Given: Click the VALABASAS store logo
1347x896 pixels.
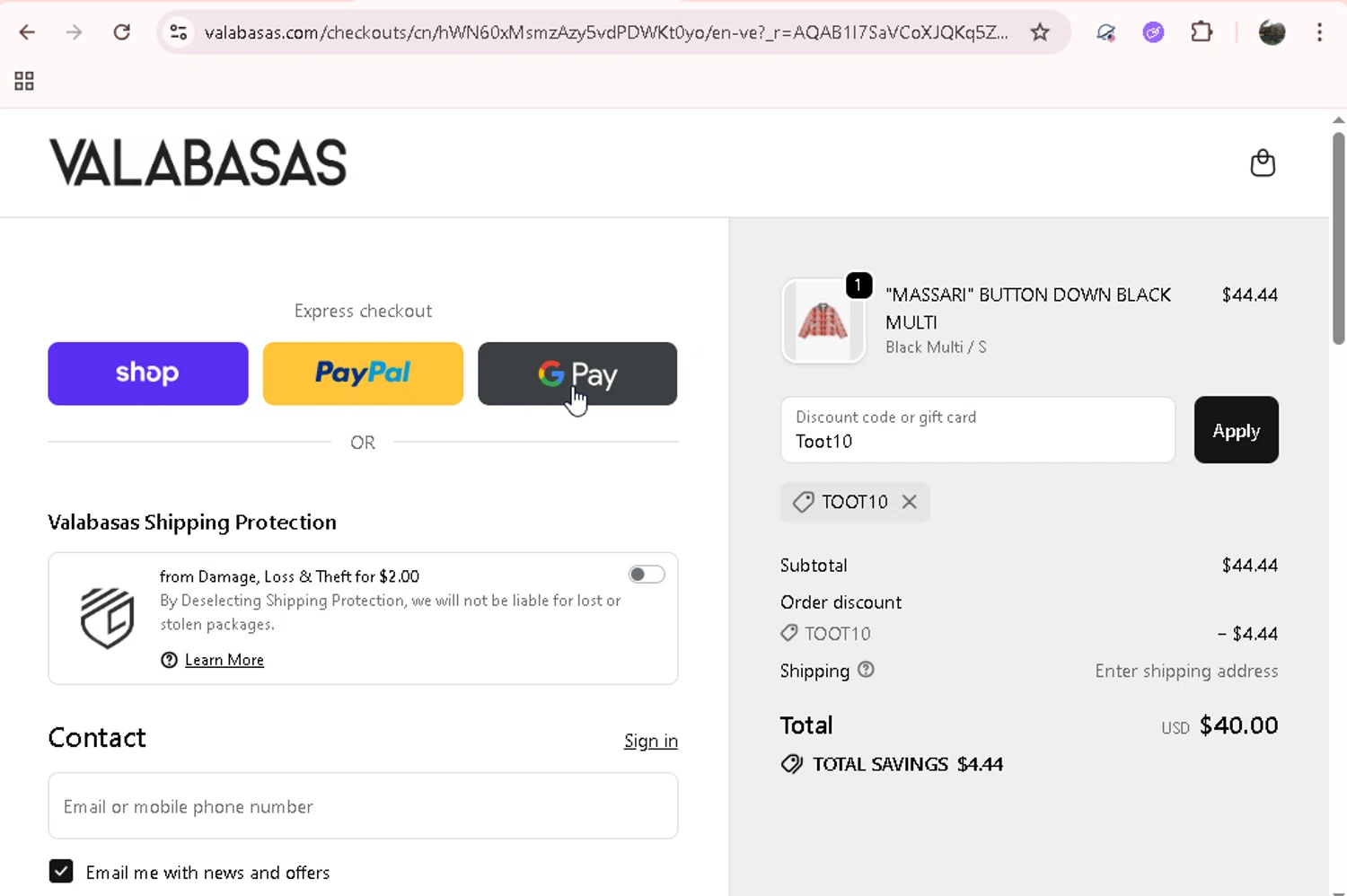Looking at the screenshot, I should pos(198,163).
